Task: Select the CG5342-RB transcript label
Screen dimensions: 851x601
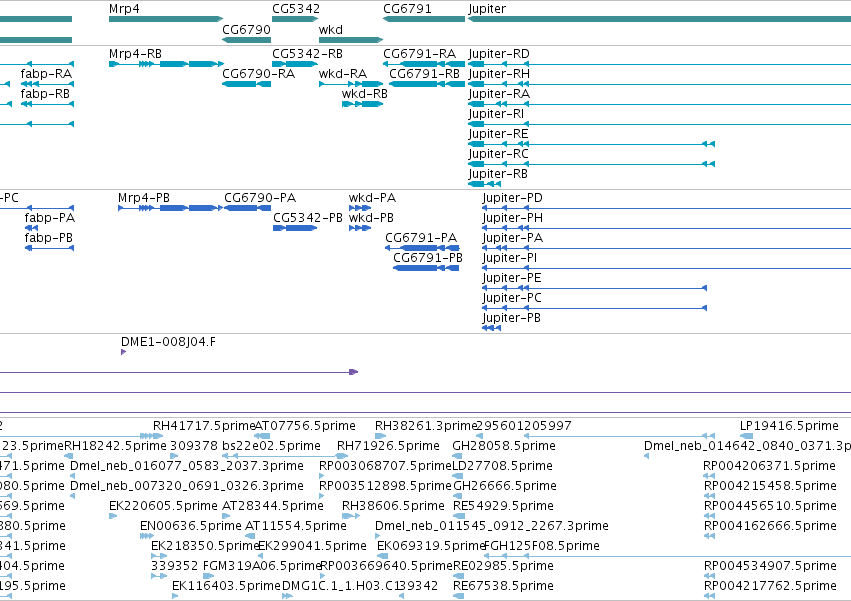Action: 307,54
